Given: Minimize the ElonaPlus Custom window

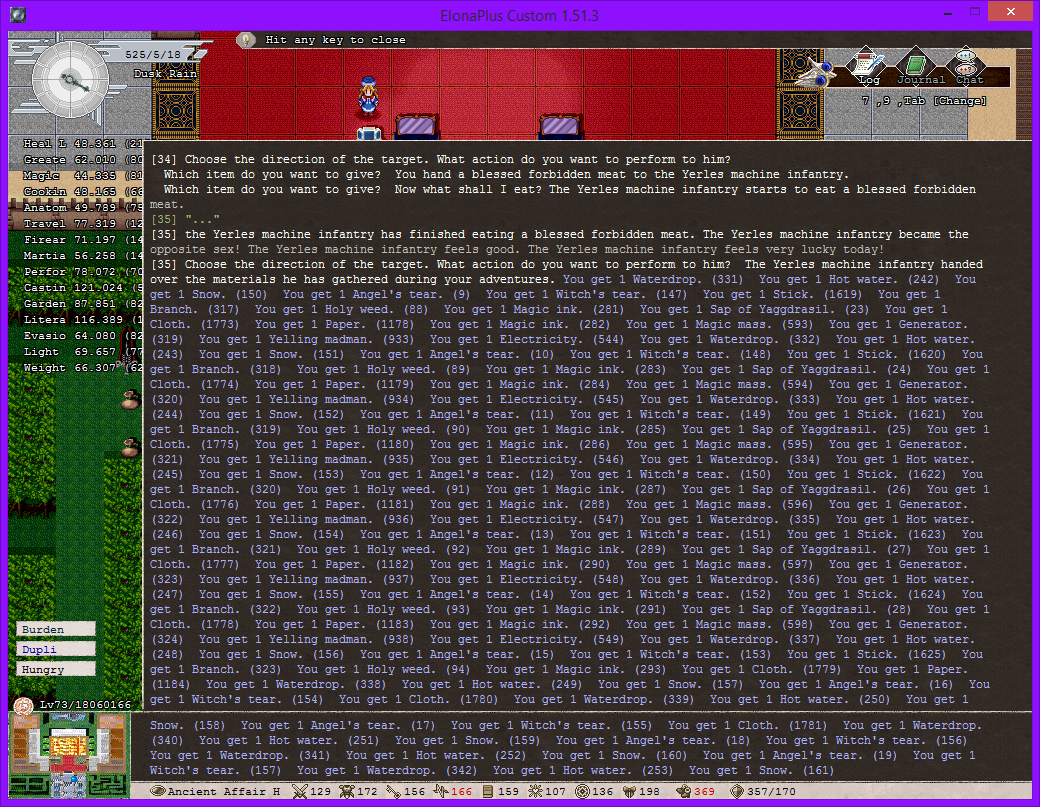Looking at the screenshot, I should (949, 12).
